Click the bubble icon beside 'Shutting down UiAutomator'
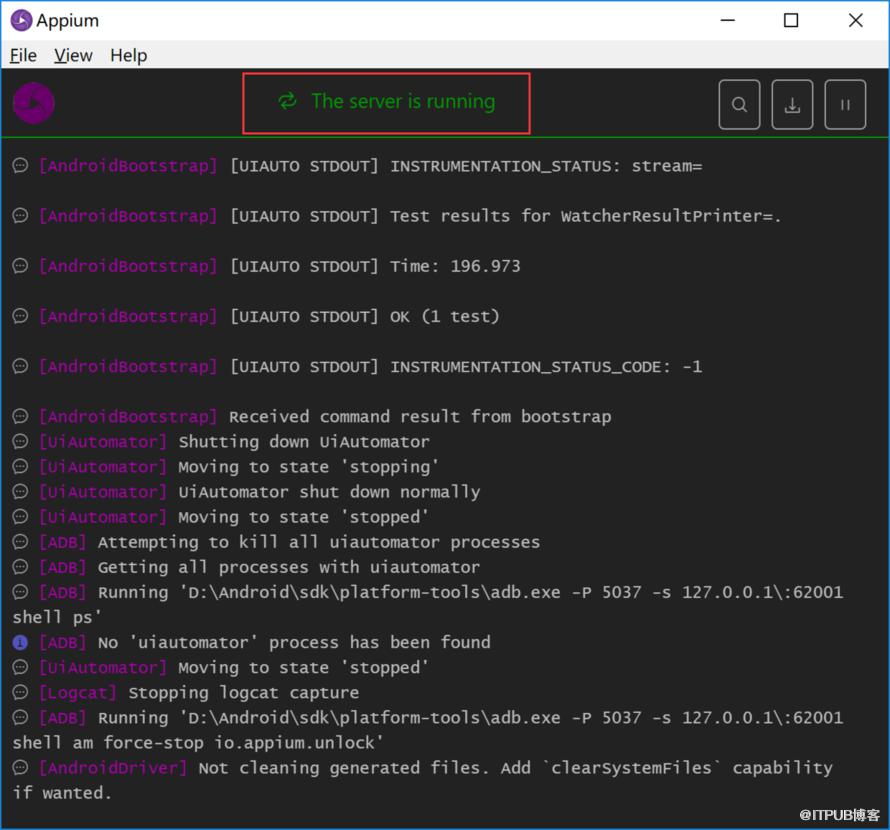890x830 pixels. point(20,441)
